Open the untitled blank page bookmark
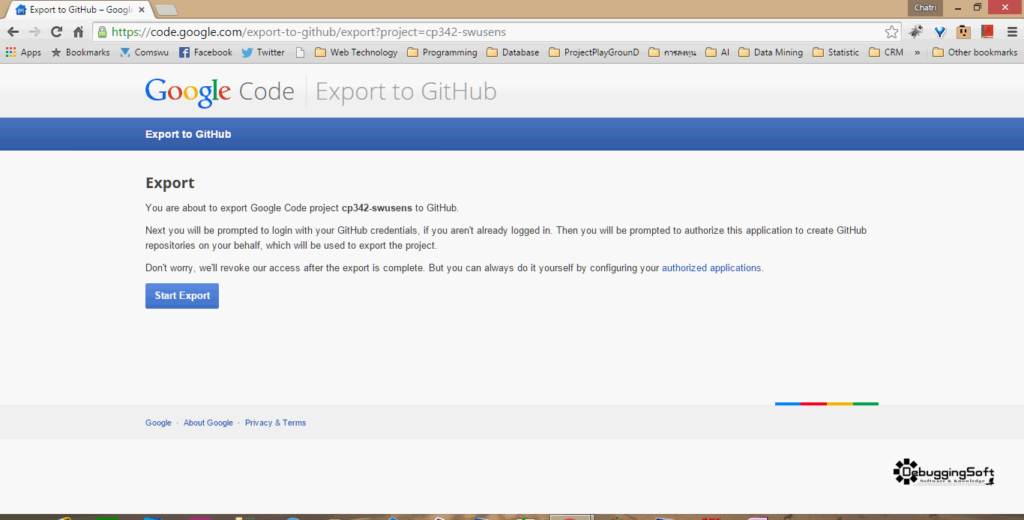 pyautogui.click(x=300, y=52)
